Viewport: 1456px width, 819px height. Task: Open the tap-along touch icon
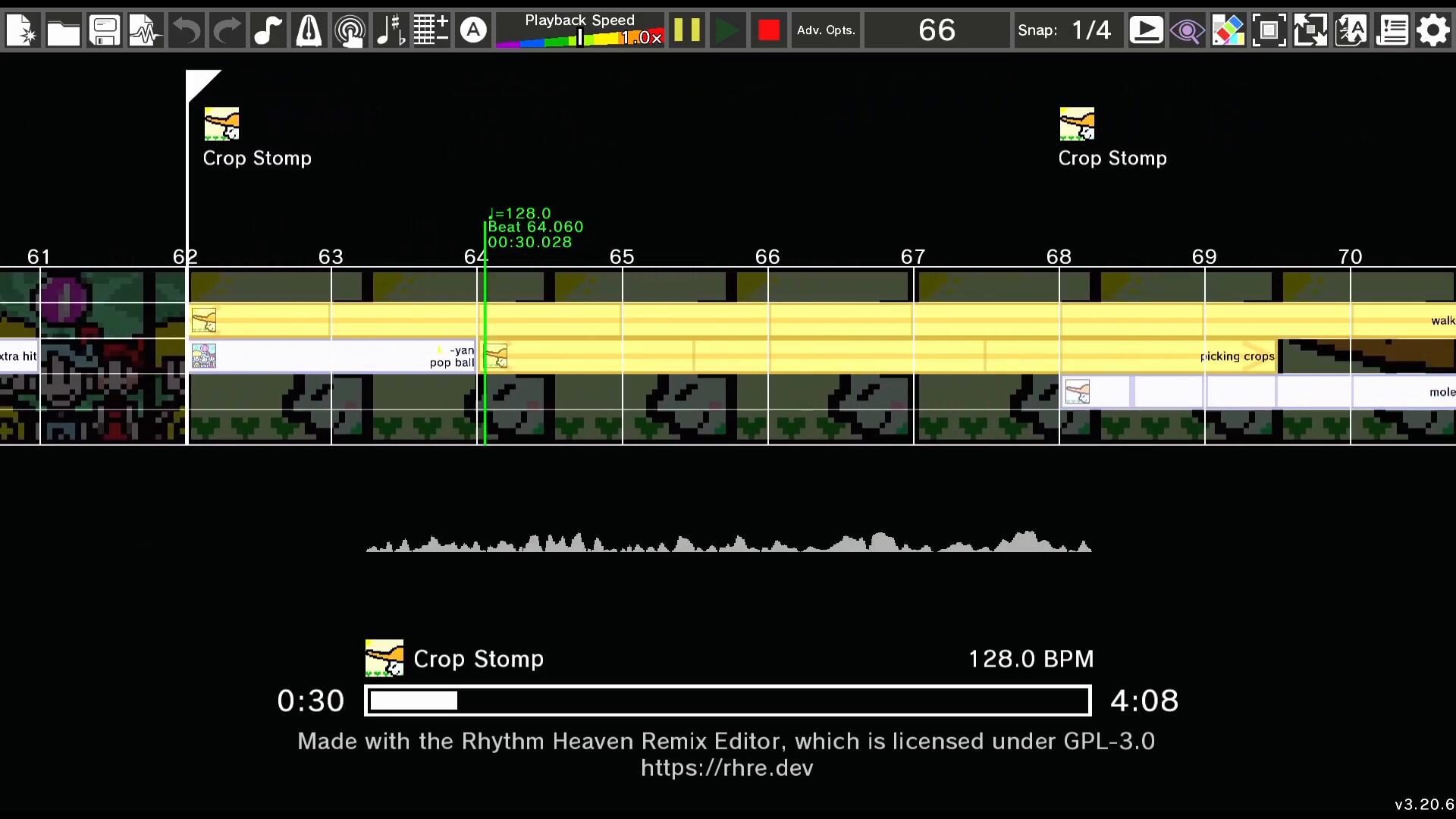tap(350, 31)
